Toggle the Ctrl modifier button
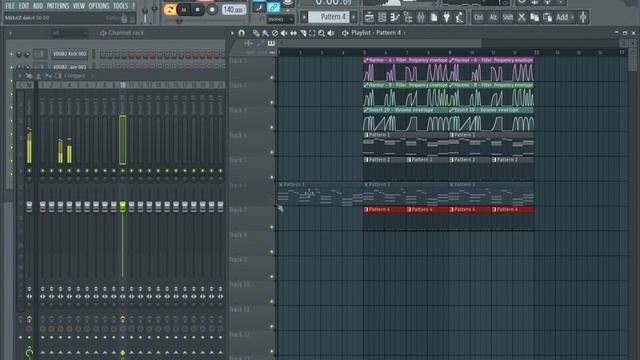The image size is (640, 360). click(x=478, y=17)
